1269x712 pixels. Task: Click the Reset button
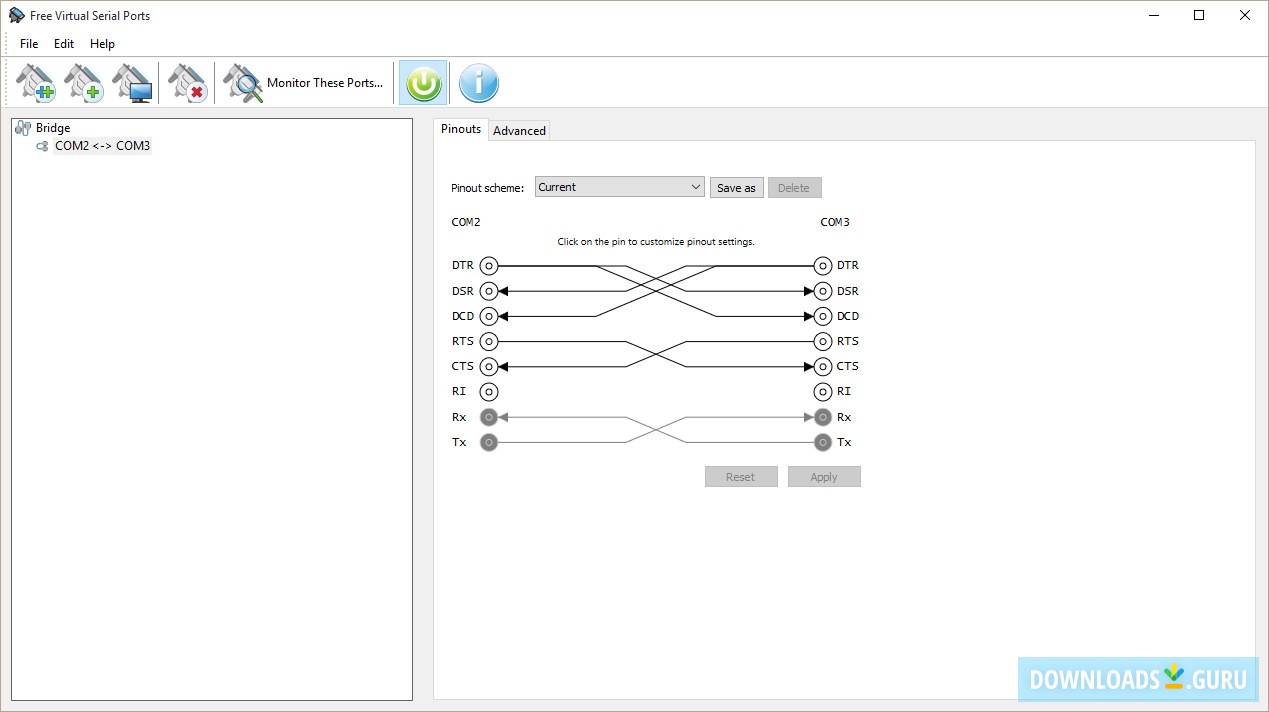coord(741,477)
